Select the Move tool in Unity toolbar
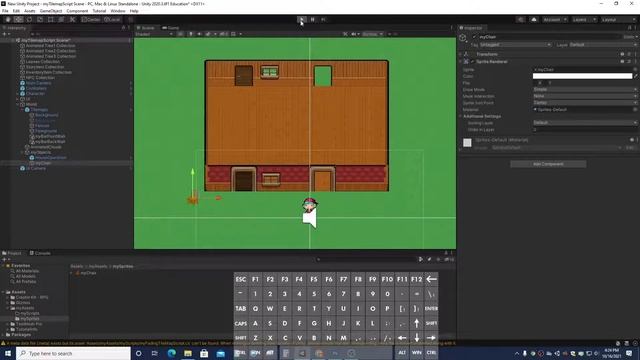 tap(18, 20)
